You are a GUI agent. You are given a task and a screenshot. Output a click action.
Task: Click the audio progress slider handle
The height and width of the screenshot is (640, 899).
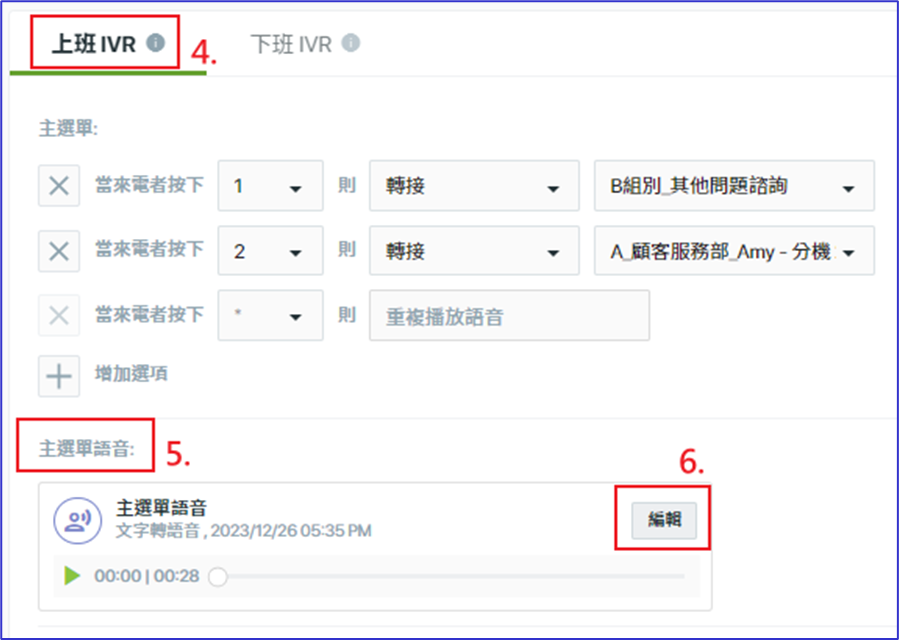click(x=218, y=576)
